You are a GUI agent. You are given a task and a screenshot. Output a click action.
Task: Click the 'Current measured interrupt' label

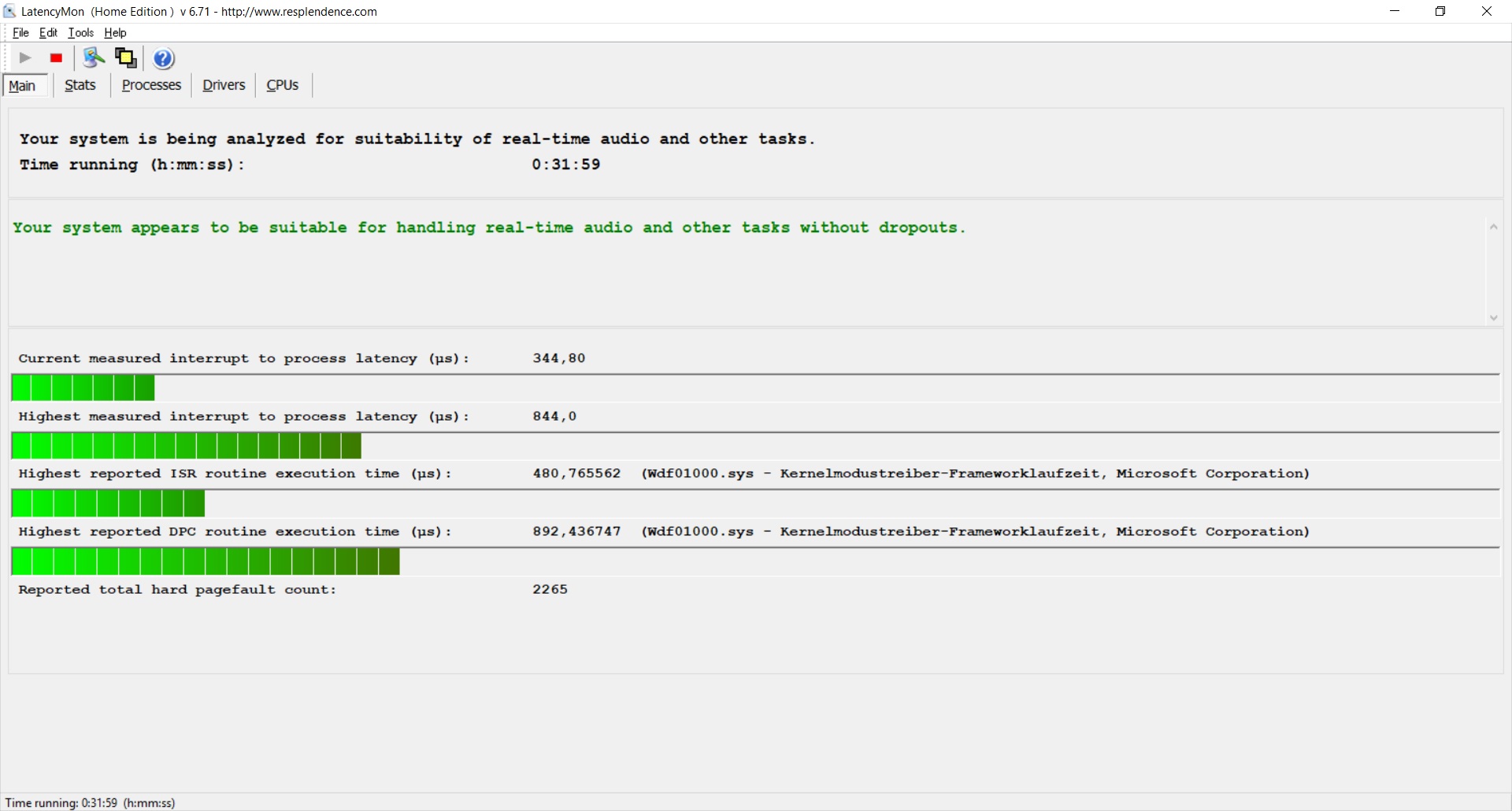coord(244,358)
